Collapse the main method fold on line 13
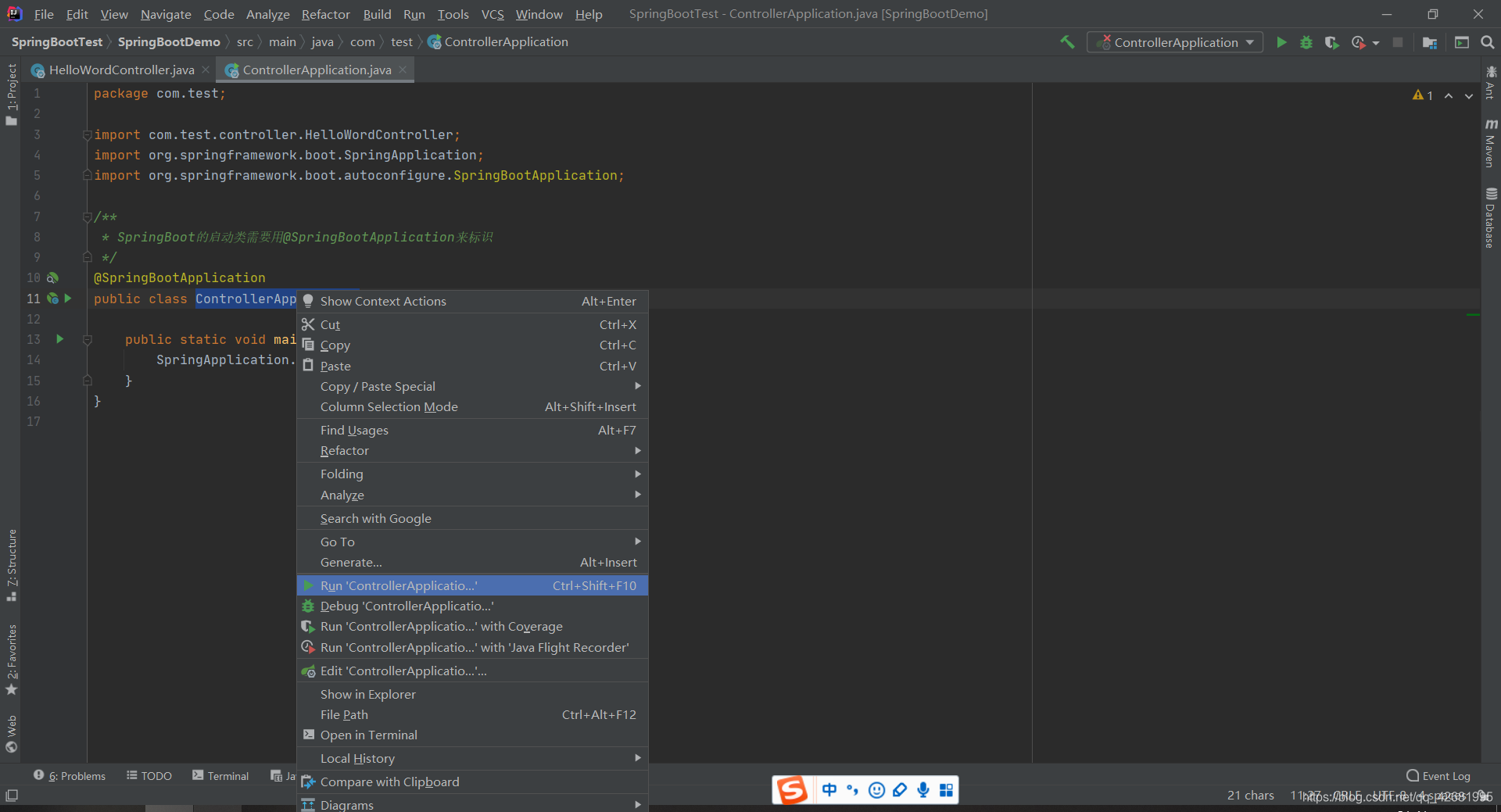 point(88,339)
